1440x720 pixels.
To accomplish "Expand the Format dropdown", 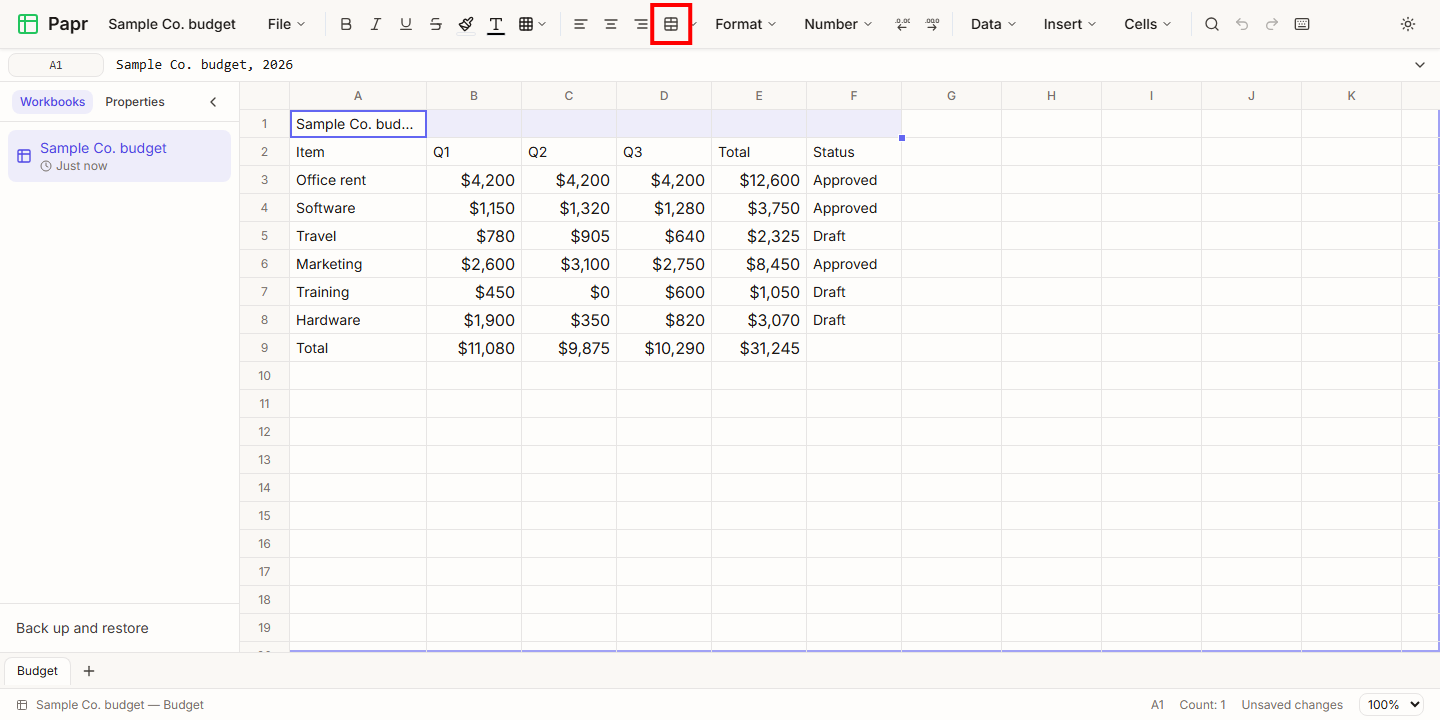I will [x=746, y=24].
